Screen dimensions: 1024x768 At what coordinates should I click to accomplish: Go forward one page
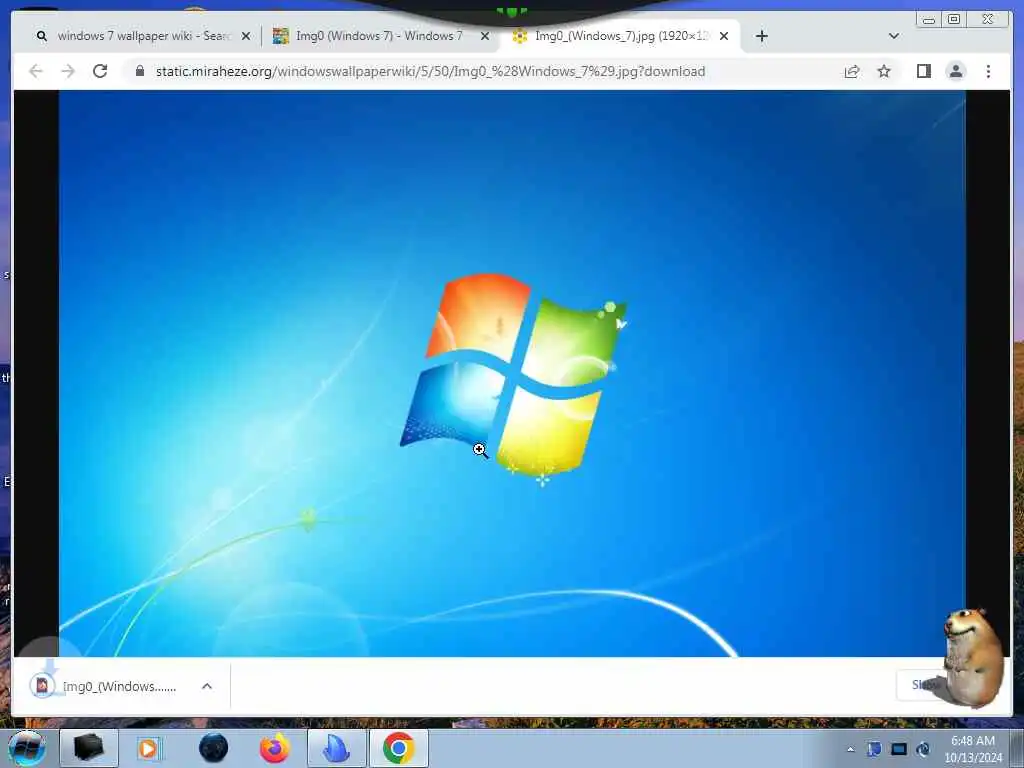tap(68, 71)
